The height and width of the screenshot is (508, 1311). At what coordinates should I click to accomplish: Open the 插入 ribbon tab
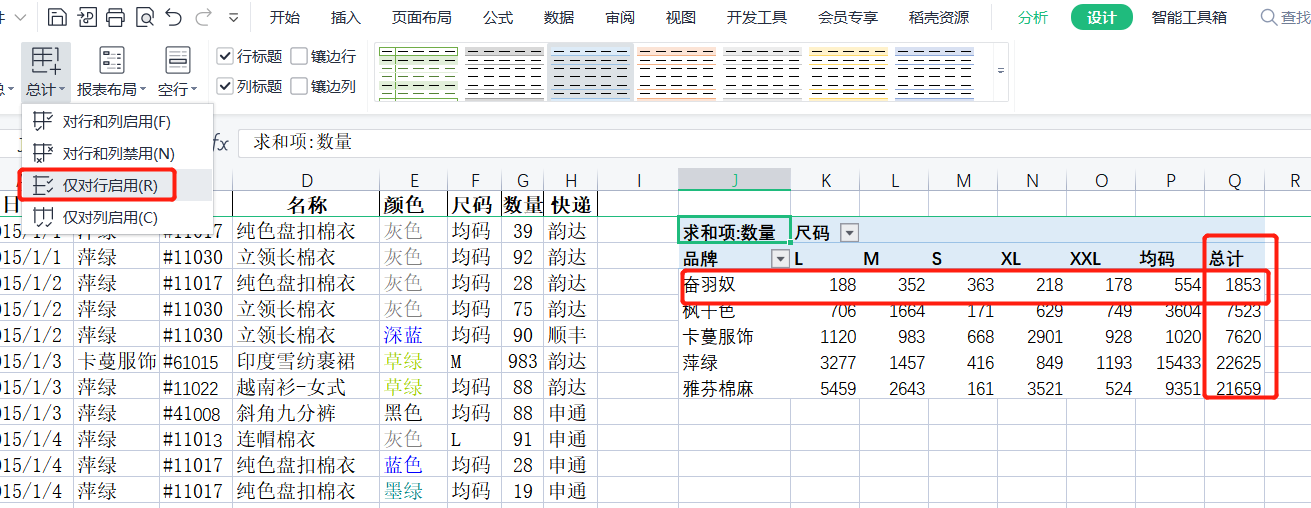point(346,18)
